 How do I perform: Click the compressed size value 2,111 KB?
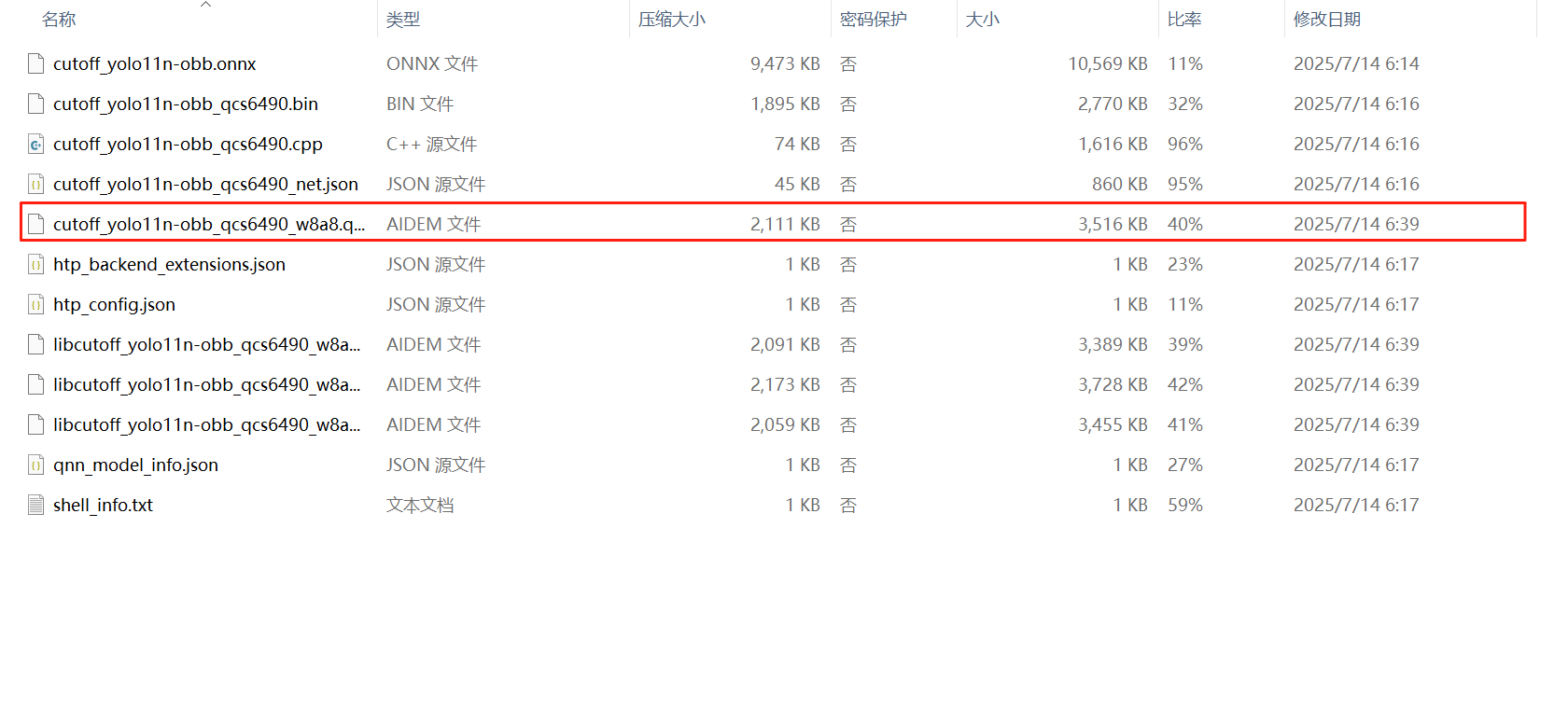click(x=785, y=224)
